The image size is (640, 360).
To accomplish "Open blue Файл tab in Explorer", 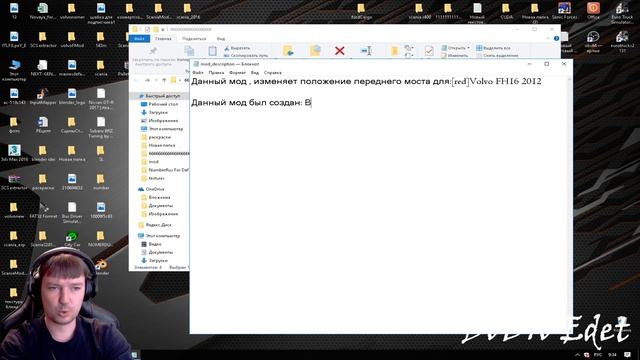I will pyautogui.click(x=139, y=39).
